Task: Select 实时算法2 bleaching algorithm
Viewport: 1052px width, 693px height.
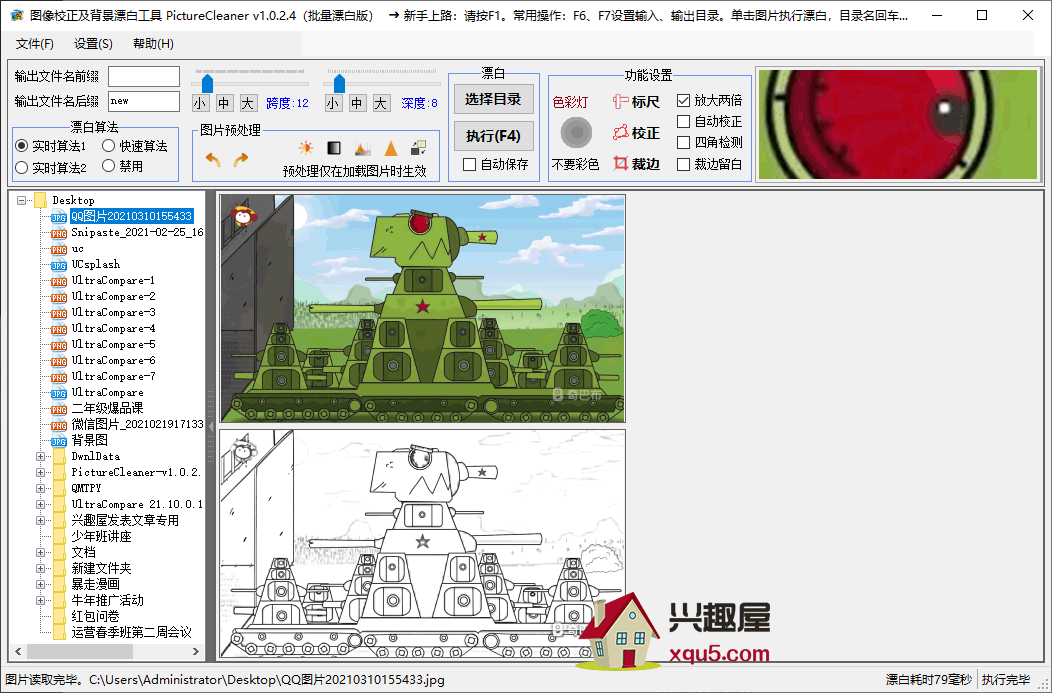Action: click(x=51, y=167)
